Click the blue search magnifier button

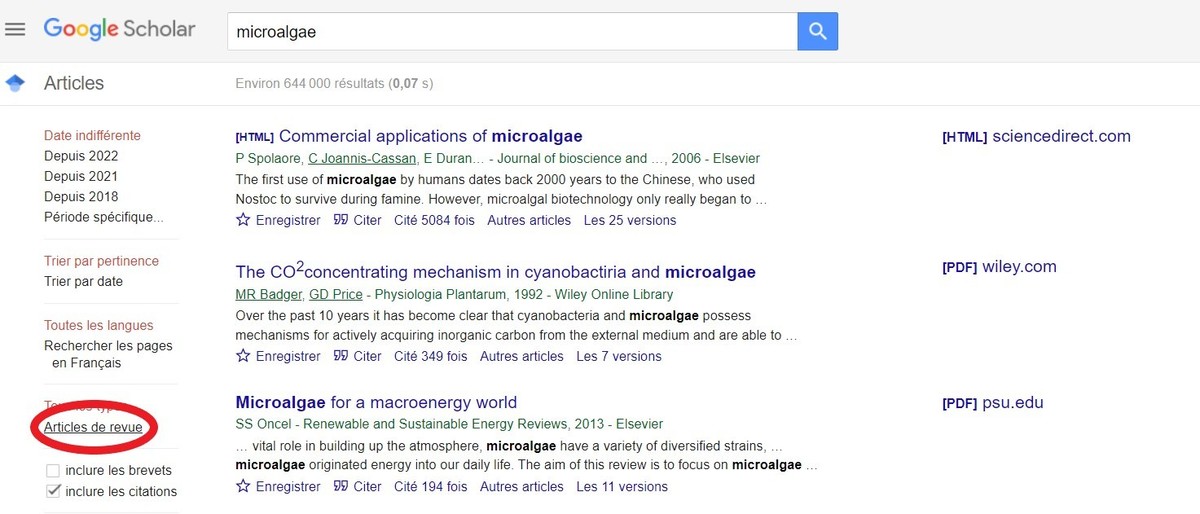(817, 32)
